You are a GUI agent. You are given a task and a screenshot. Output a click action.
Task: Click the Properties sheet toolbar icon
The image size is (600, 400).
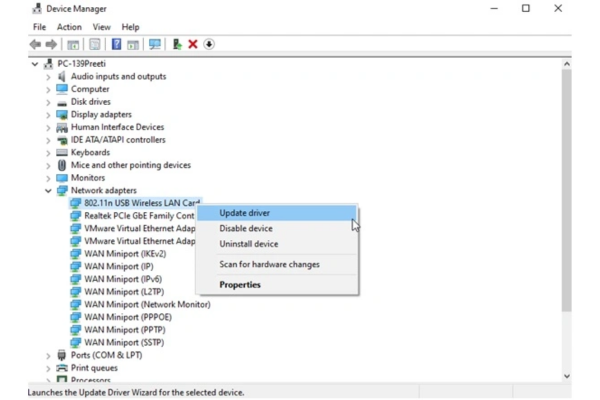point(95,44)
